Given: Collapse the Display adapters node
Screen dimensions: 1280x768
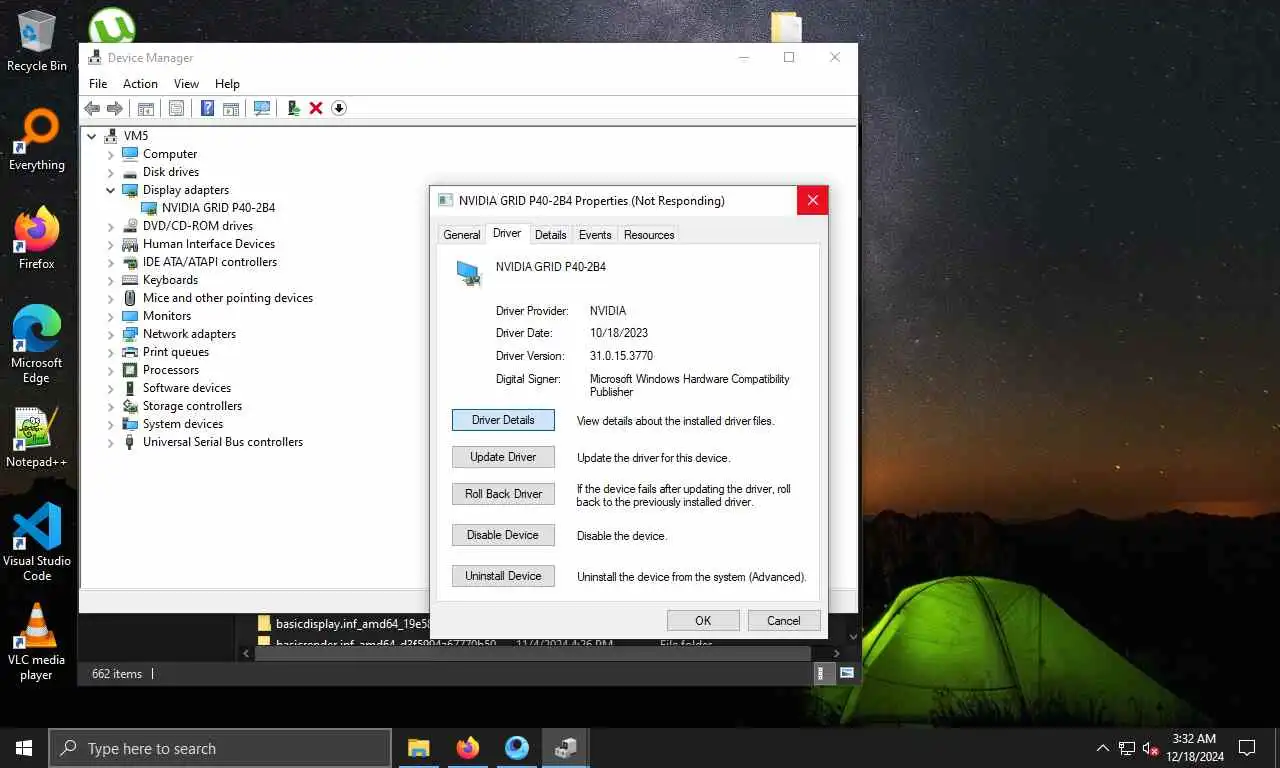Looking at the screenshot, I should pos(111,190).
